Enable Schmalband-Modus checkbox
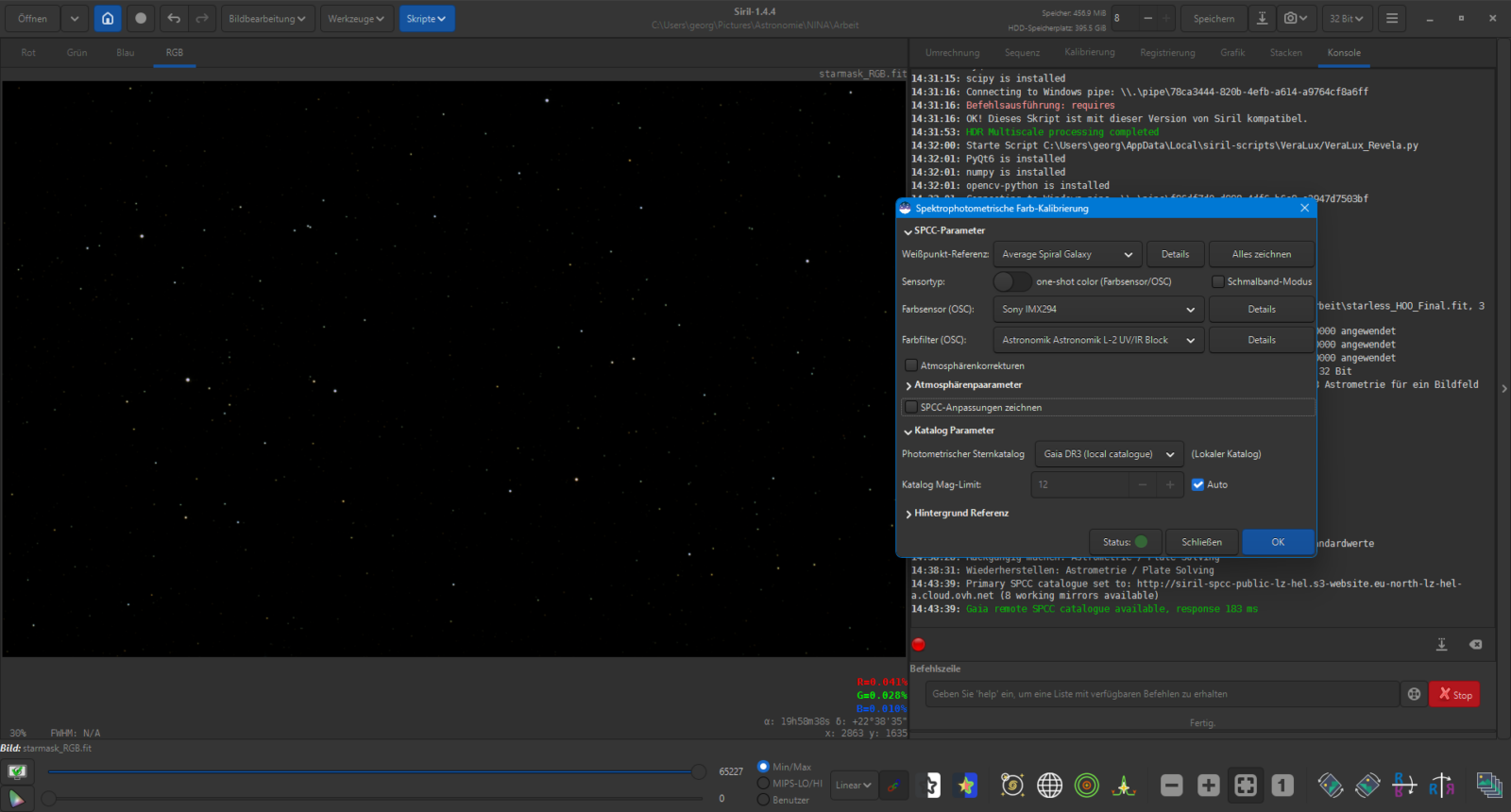This screenshot has width=1511, height=812. click(x=1218, y=281)
